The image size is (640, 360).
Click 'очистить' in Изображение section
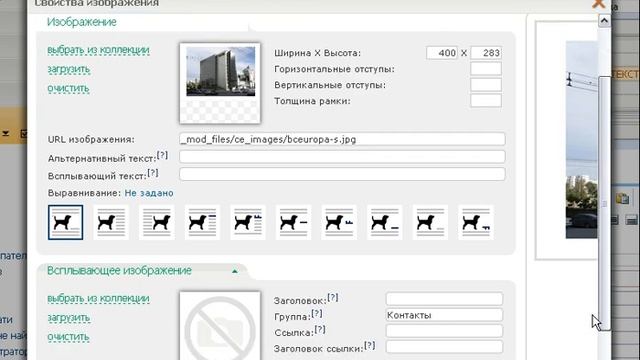coord(68,88)
